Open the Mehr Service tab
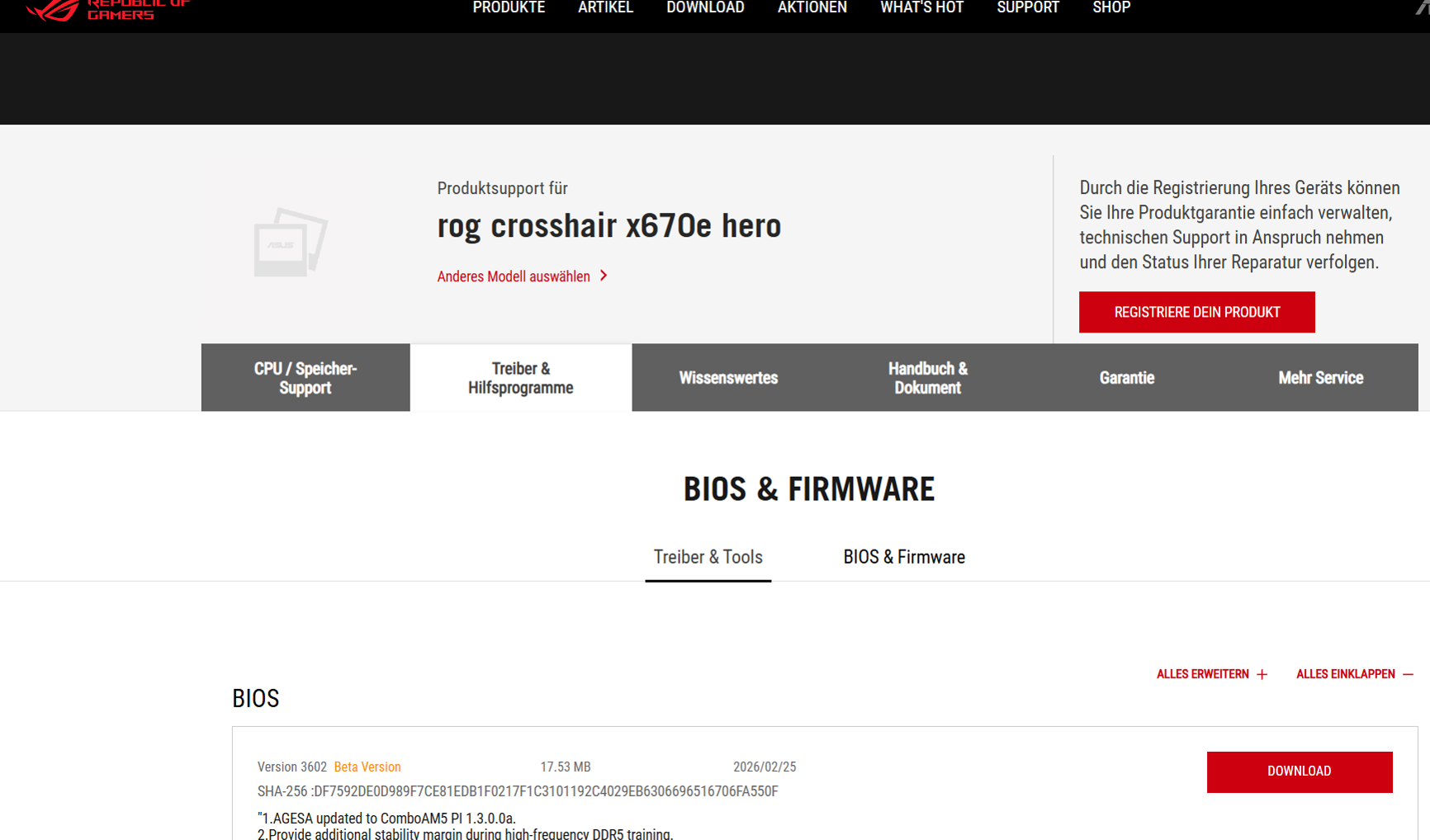 click(x=1321, y=378)
